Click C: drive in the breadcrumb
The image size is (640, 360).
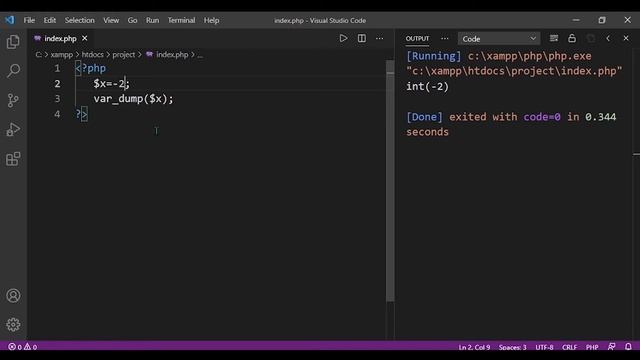pos(38,54)
